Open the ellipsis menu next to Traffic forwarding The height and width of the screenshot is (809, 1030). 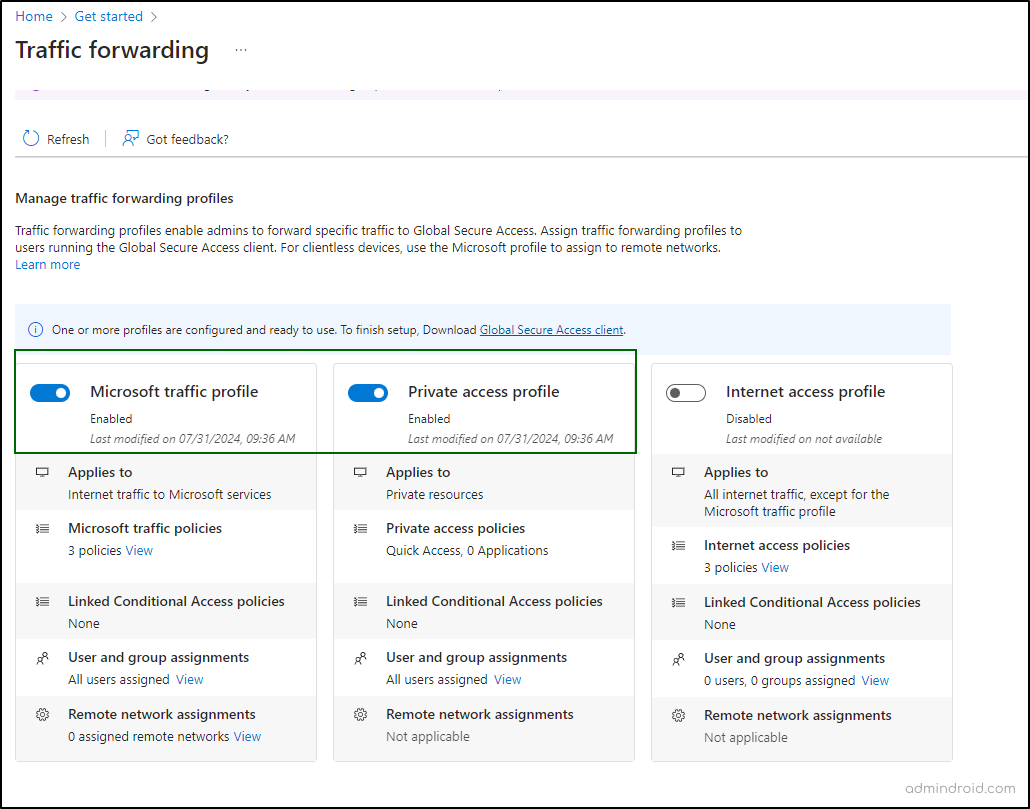[x=241, y=50]
